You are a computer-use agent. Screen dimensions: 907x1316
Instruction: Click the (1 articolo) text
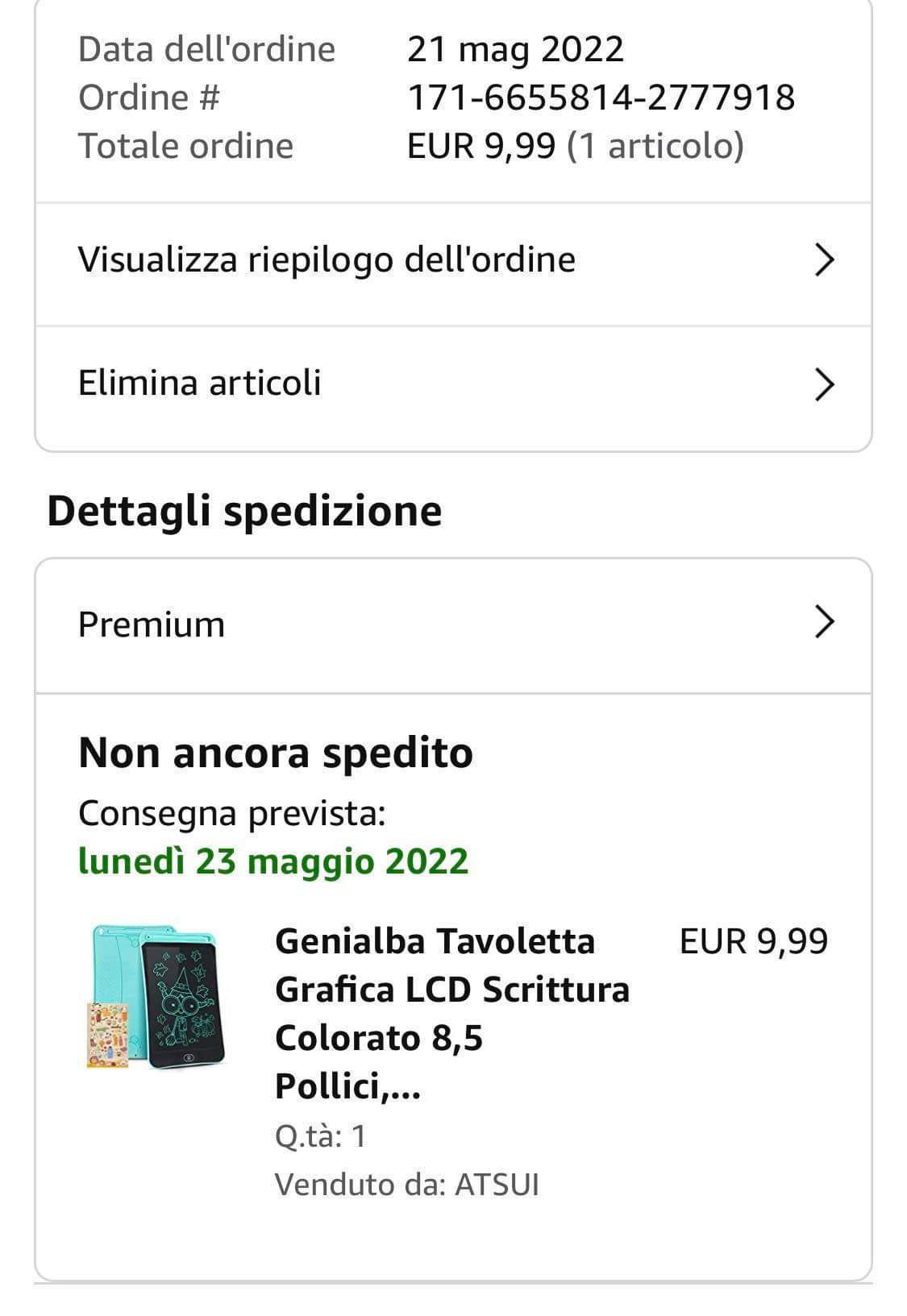tap(655, 146)
